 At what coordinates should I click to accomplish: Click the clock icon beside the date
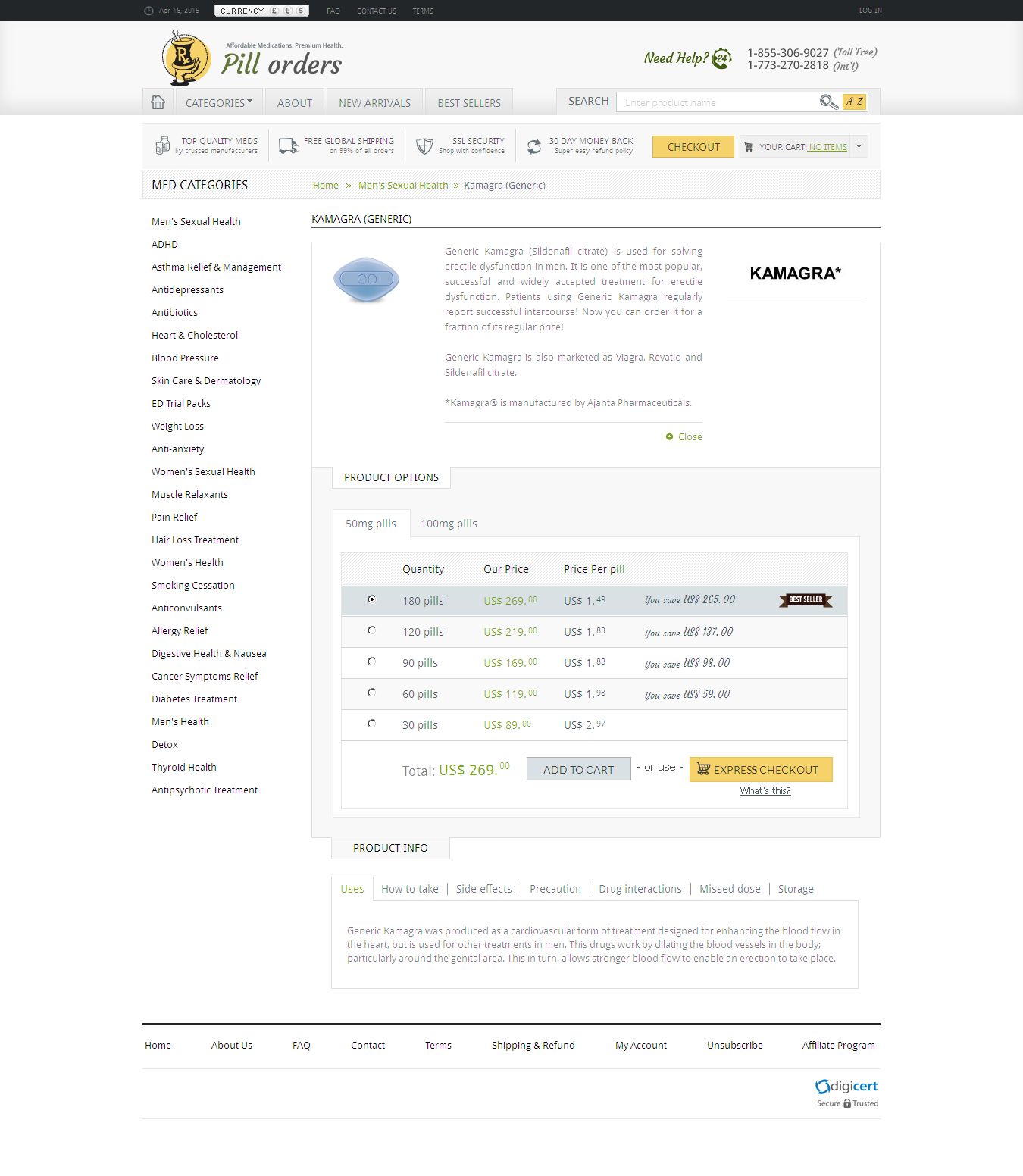click(149, 11)
